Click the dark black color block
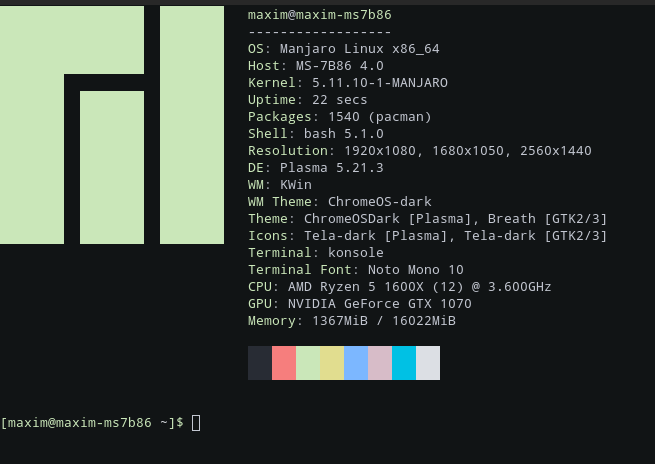The width and height of the screenshot is (655, 464). point(260,363)
